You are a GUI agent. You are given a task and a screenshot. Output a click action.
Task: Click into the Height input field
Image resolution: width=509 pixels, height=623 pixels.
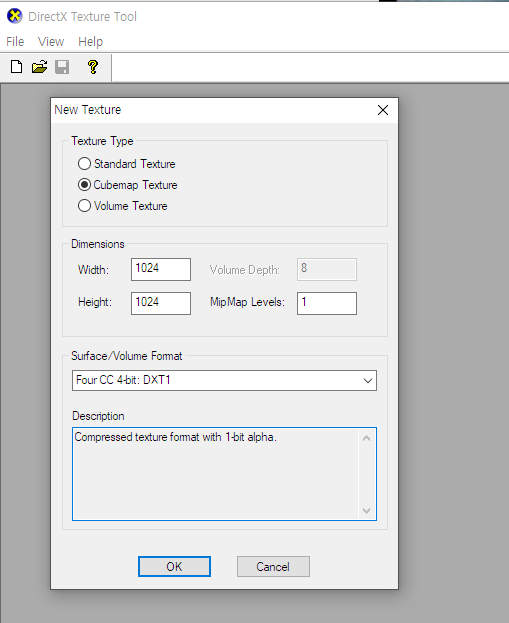coord(161,303)
